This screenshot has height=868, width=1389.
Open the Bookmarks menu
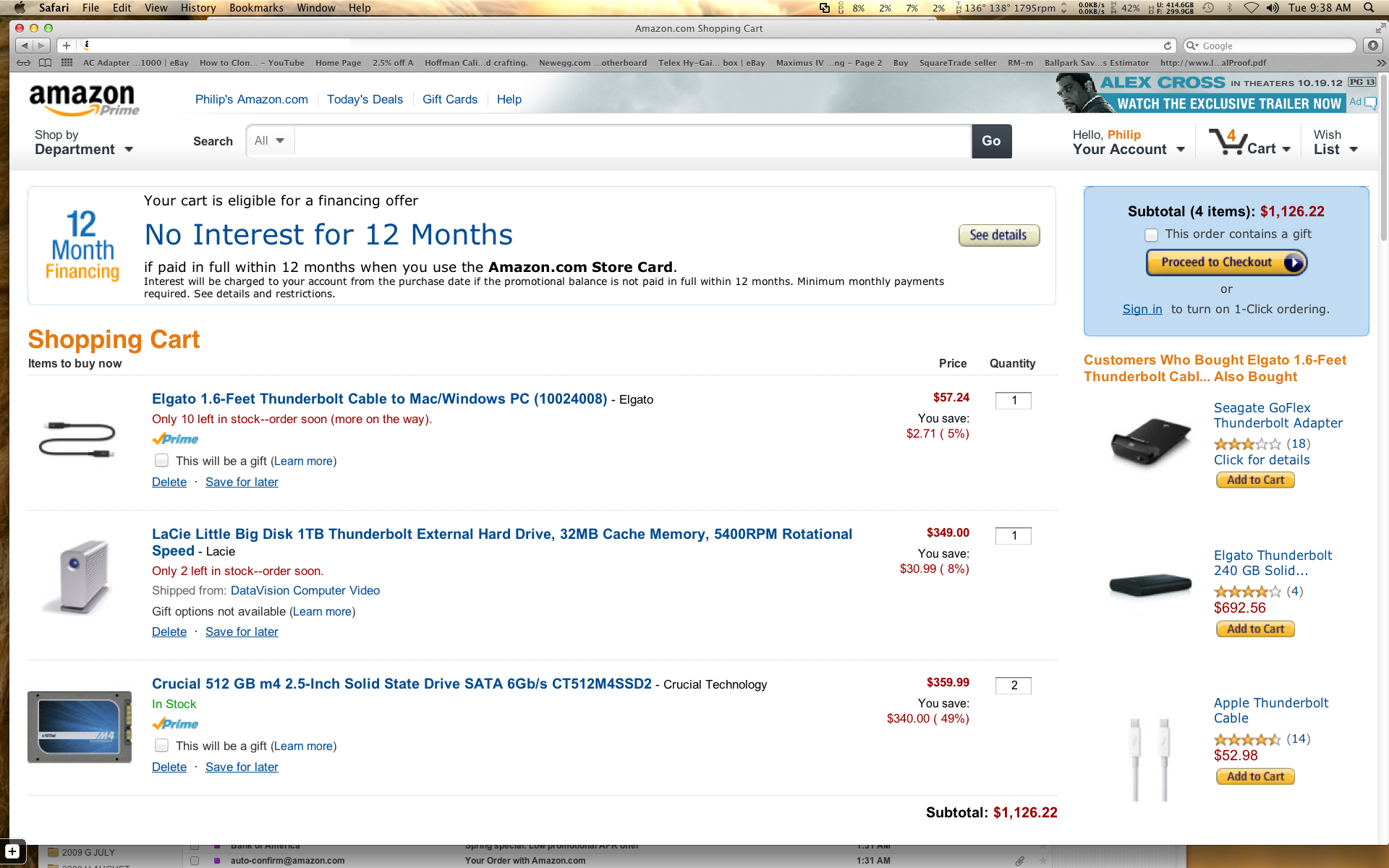coord(256,8)
